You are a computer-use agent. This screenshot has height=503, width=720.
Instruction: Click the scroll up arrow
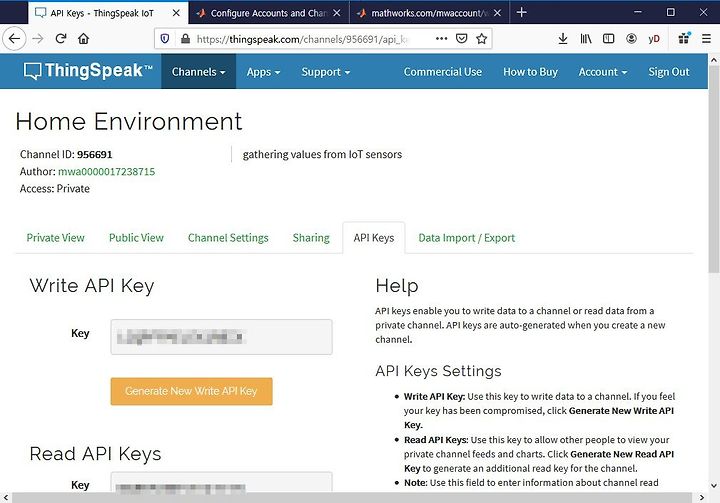[x=714, y=60]
